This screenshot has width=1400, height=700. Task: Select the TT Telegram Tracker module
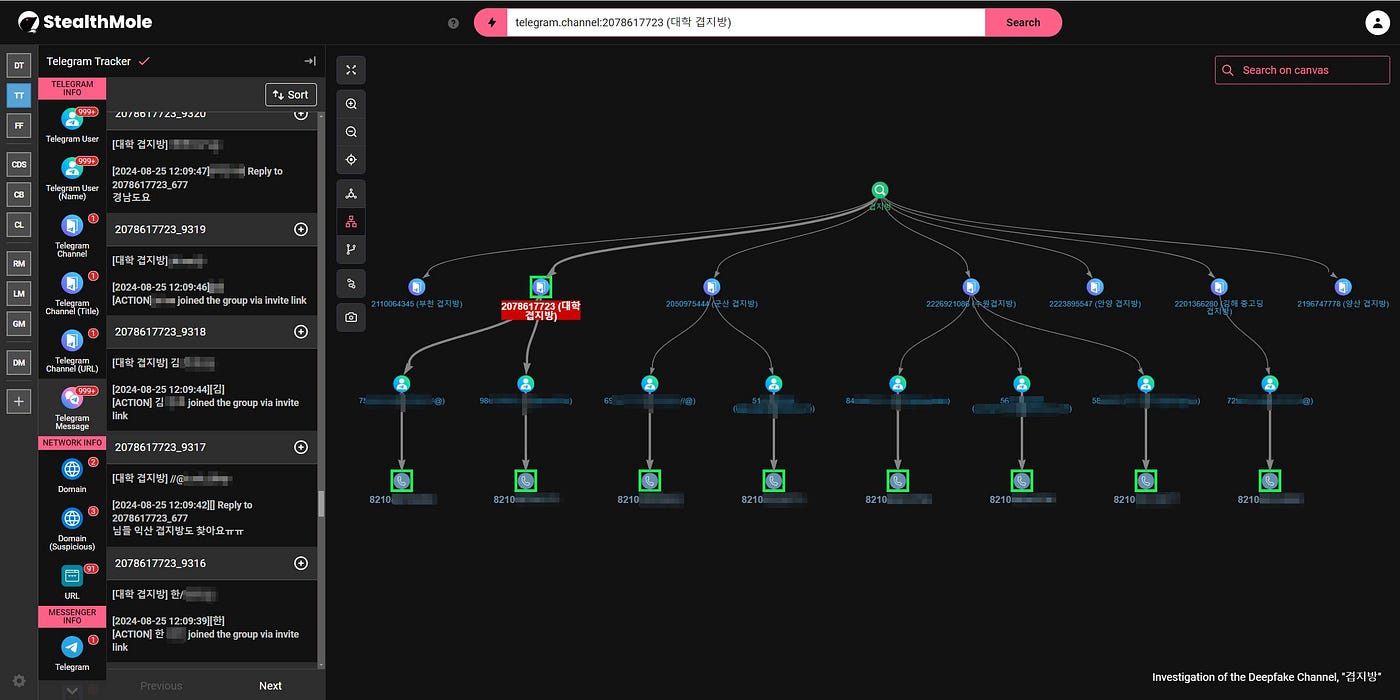click(x=19, y=96)
